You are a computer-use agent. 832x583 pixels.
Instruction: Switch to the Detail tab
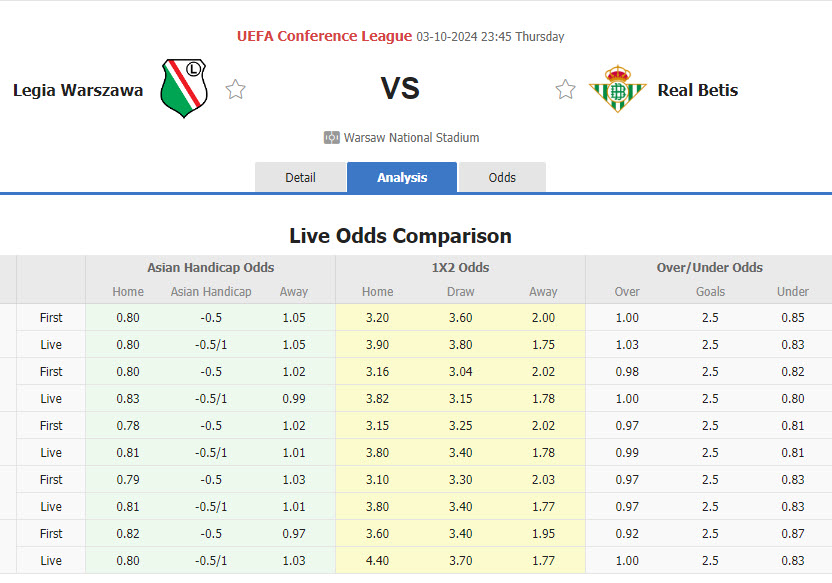coord(300,177)
